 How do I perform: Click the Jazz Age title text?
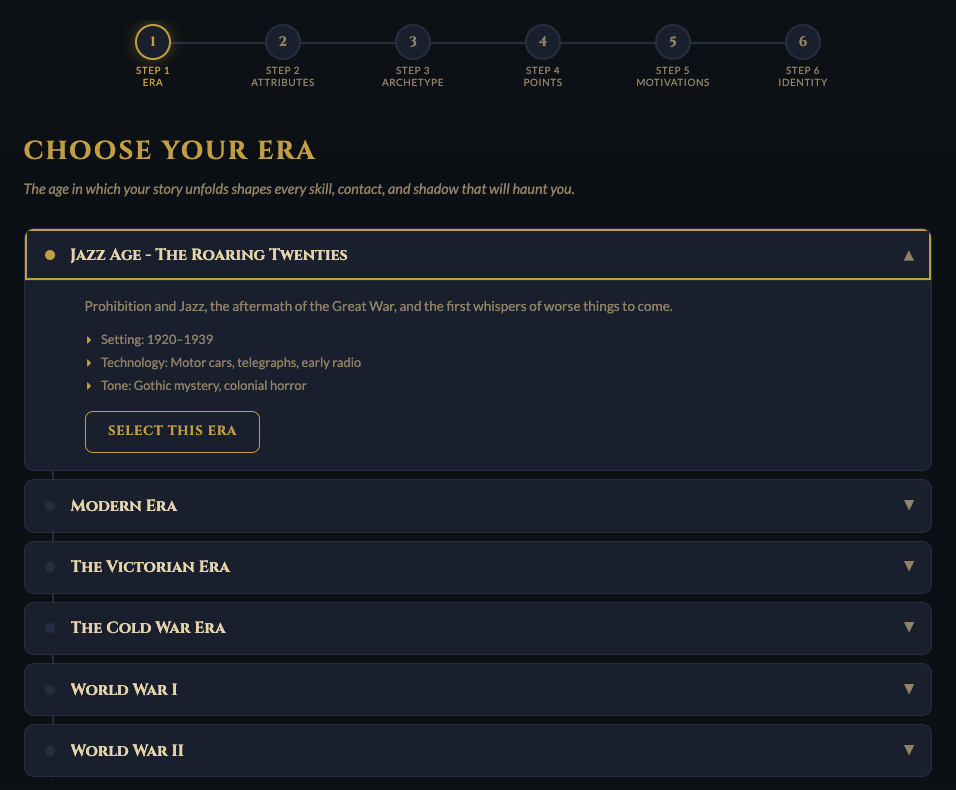coord(209,255)
